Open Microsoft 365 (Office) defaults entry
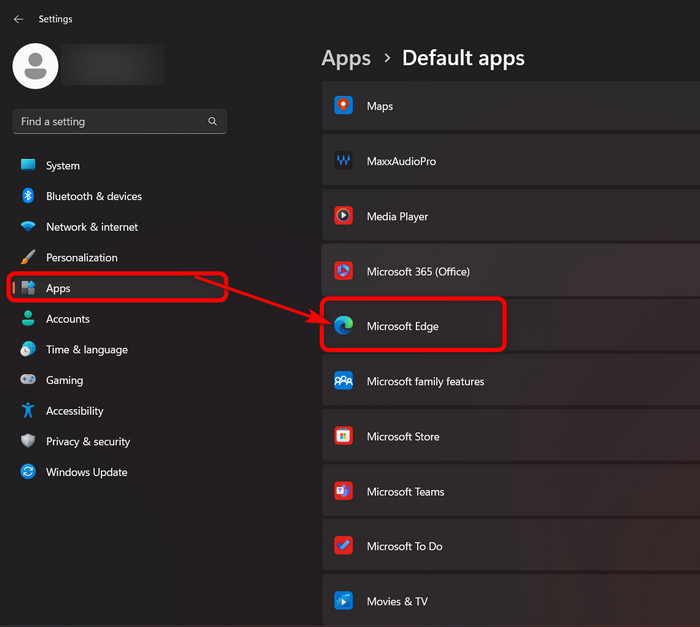Screen dimensions: 700x627 tap(511, 271)
